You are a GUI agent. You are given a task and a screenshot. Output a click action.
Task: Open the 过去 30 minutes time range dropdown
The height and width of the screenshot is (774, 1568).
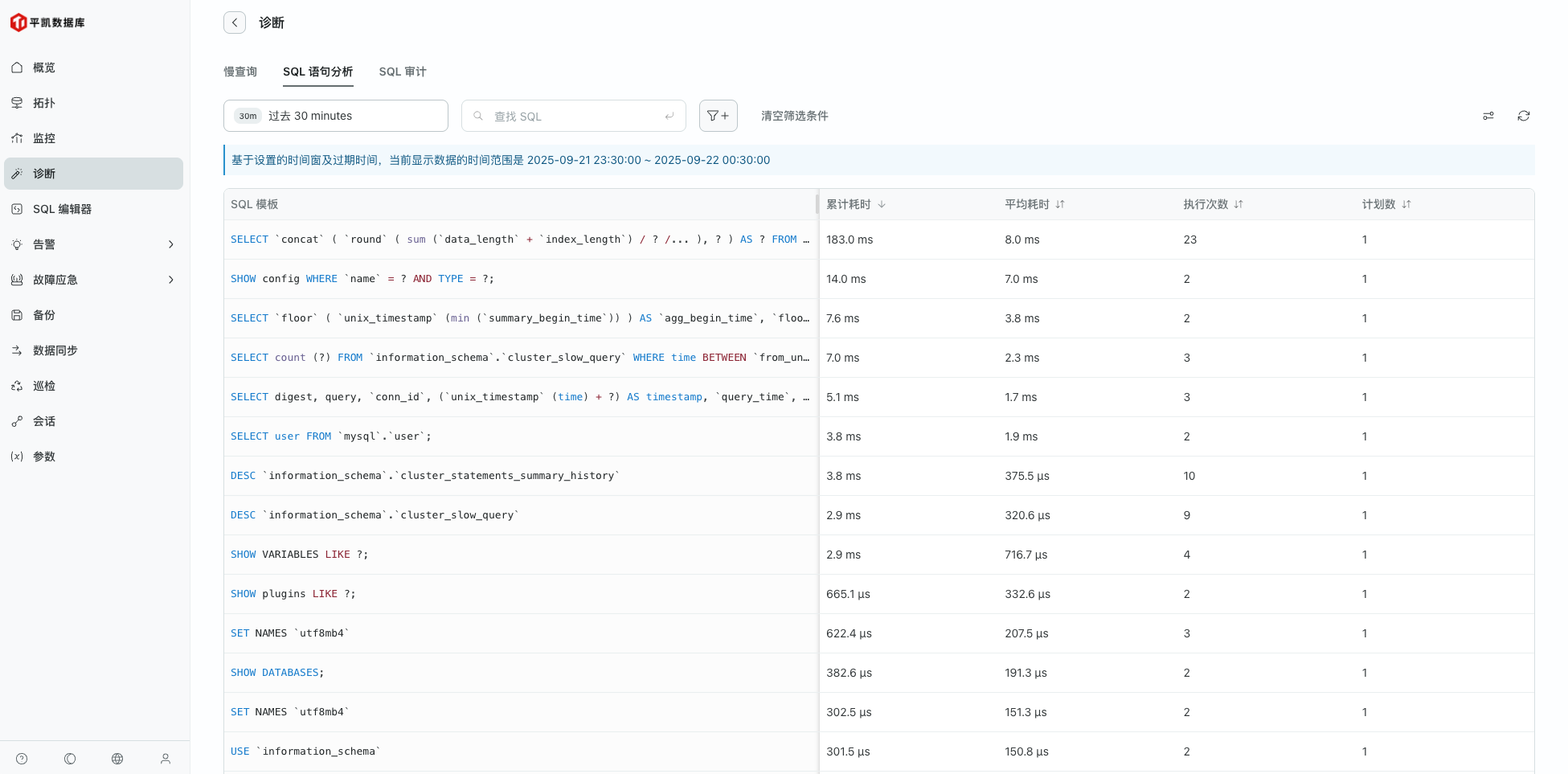pos(335,116)
